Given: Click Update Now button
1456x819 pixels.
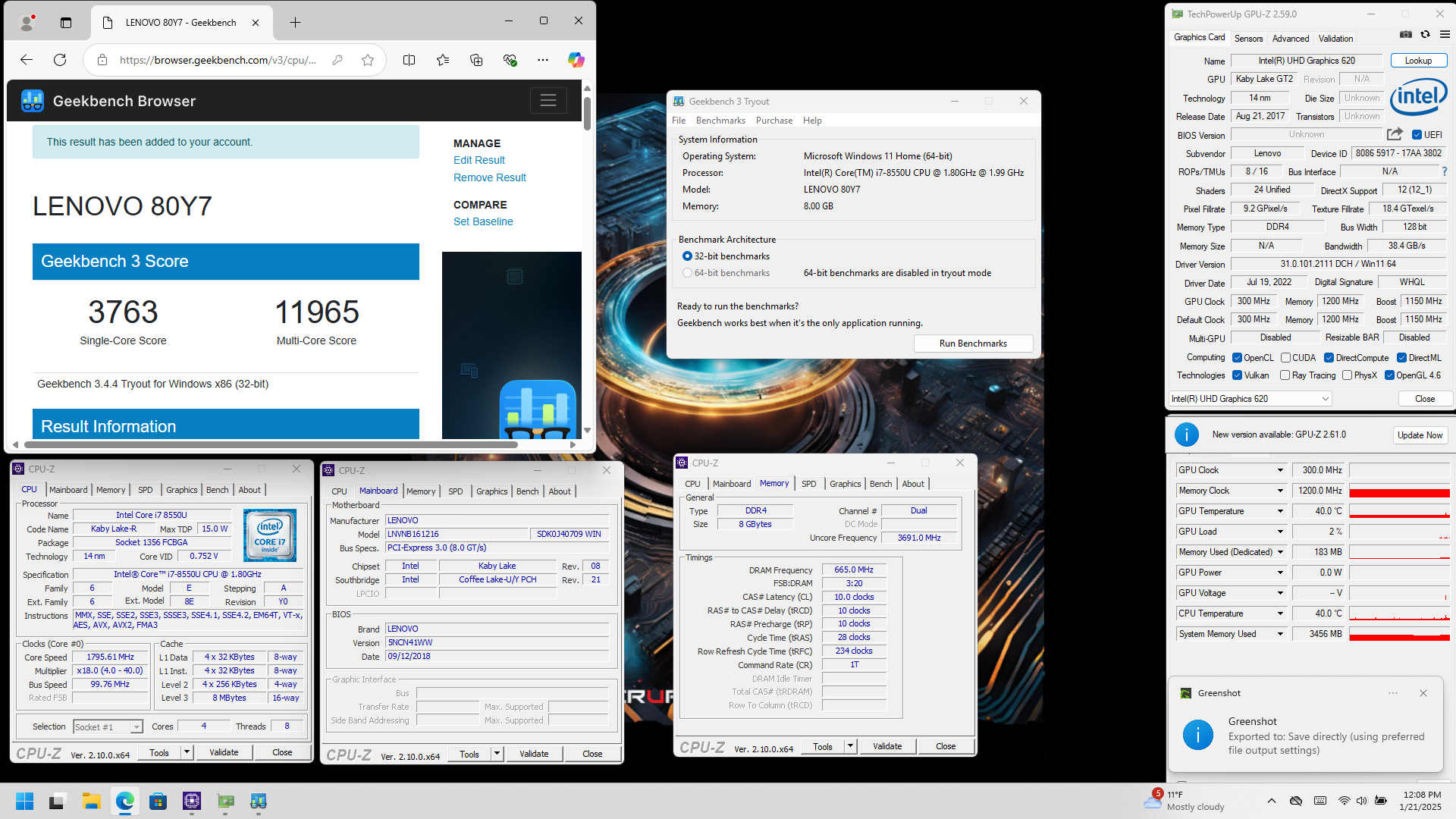Looking at the screenshot, I should pos(1420,435).
